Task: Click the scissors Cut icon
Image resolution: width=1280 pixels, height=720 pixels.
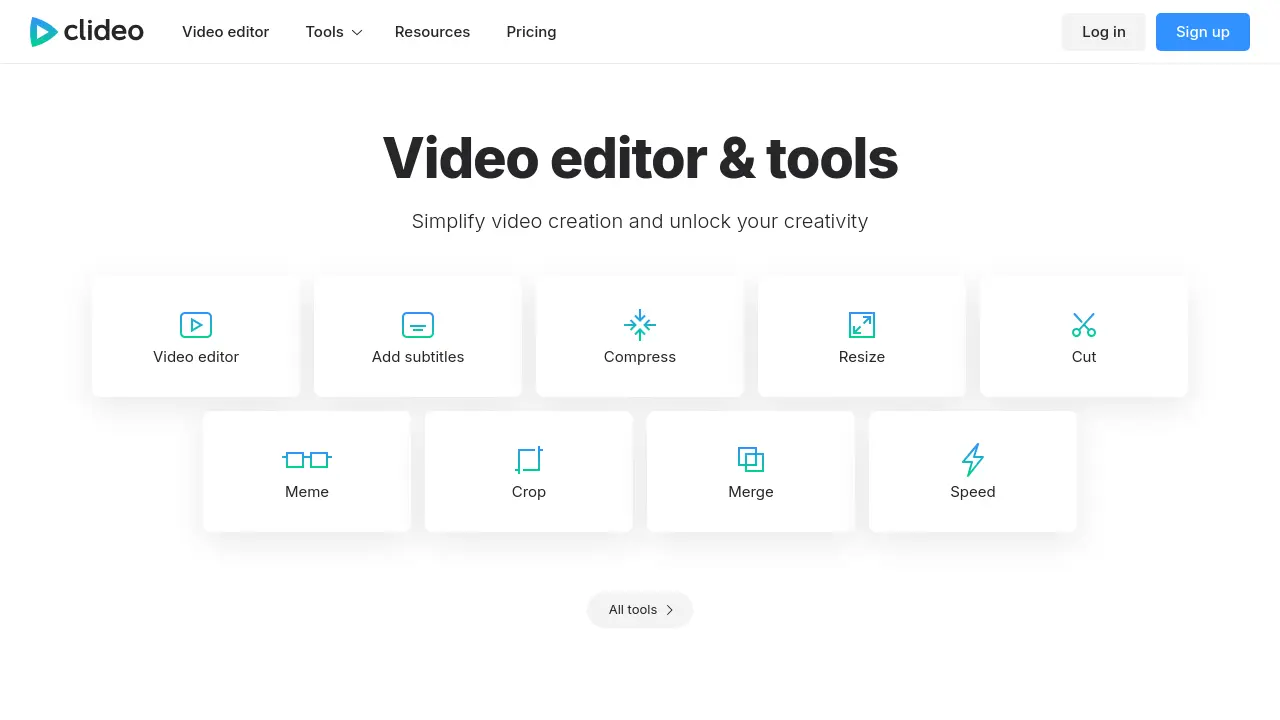Action: [x=1084, y=325]
